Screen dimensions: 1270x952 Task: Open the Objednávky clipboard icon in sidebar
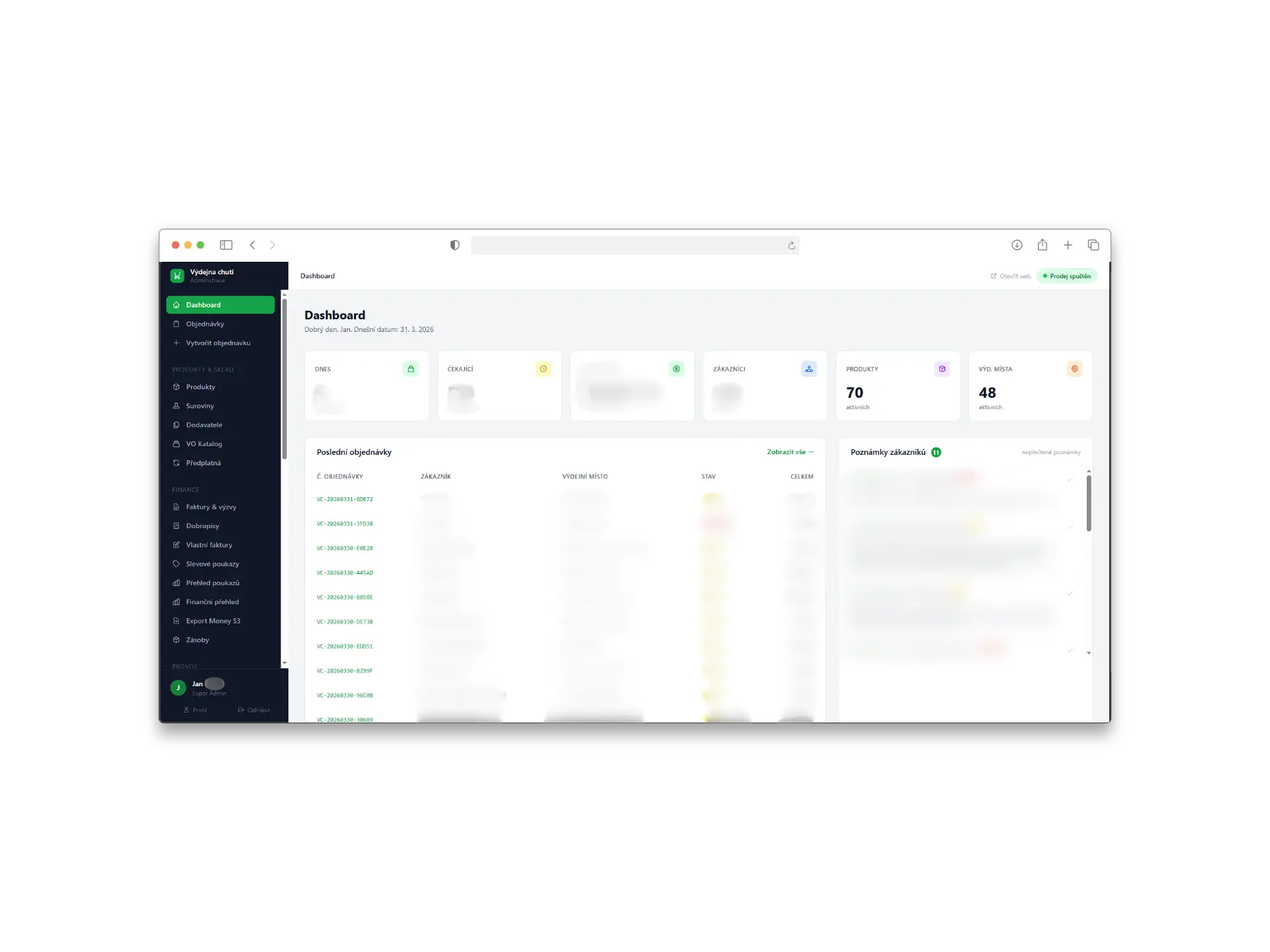[x=176, y=324]
